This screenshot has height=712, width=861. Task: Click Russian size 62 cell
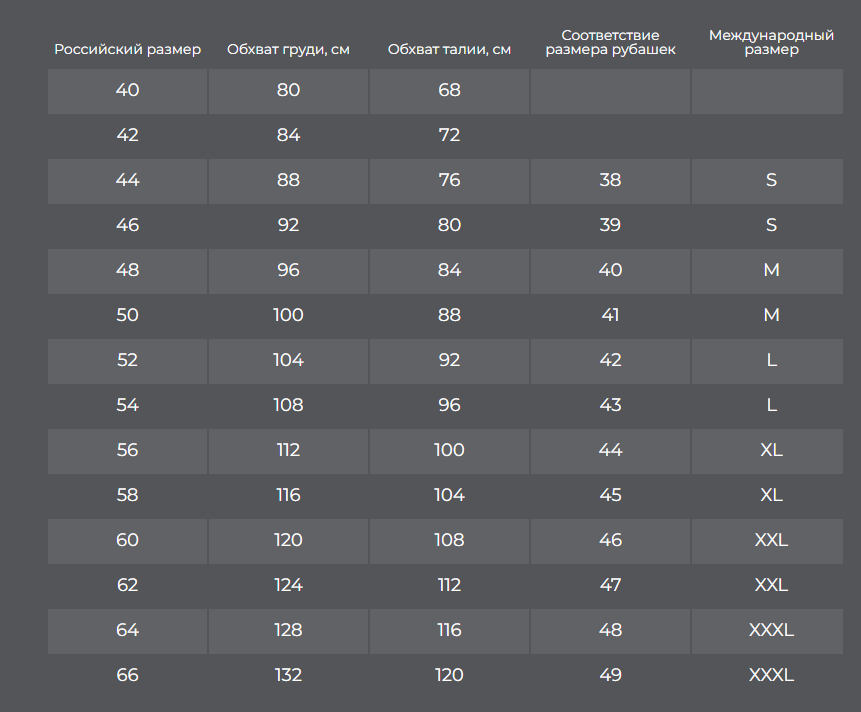coord(127,586)
